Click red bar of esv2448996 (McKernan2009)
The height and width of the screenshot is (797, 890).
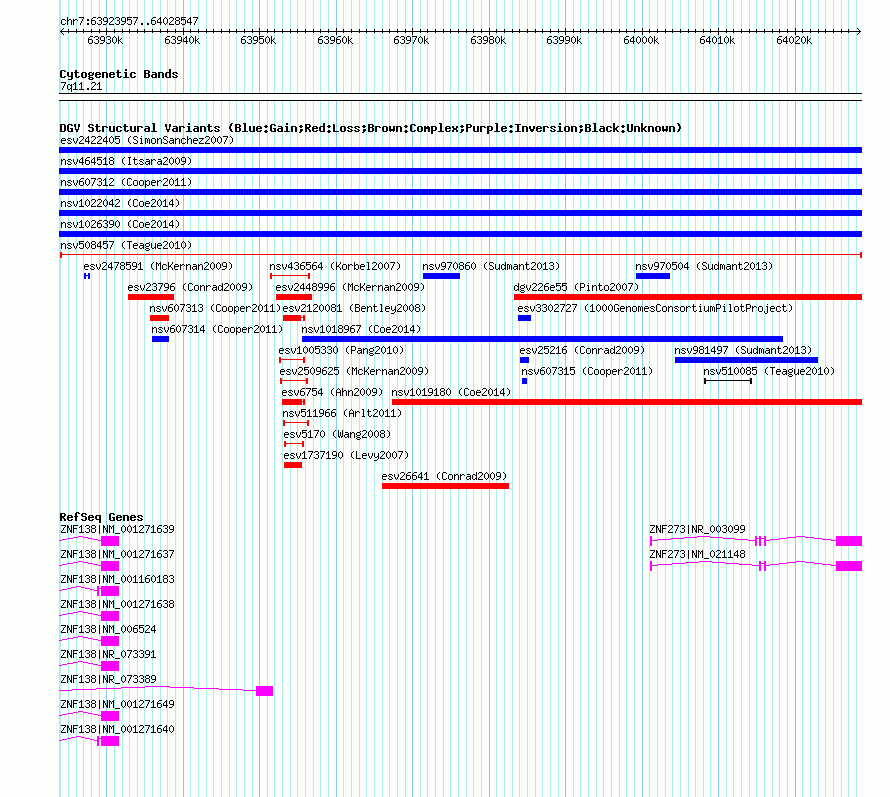click(x=294, y=297)
